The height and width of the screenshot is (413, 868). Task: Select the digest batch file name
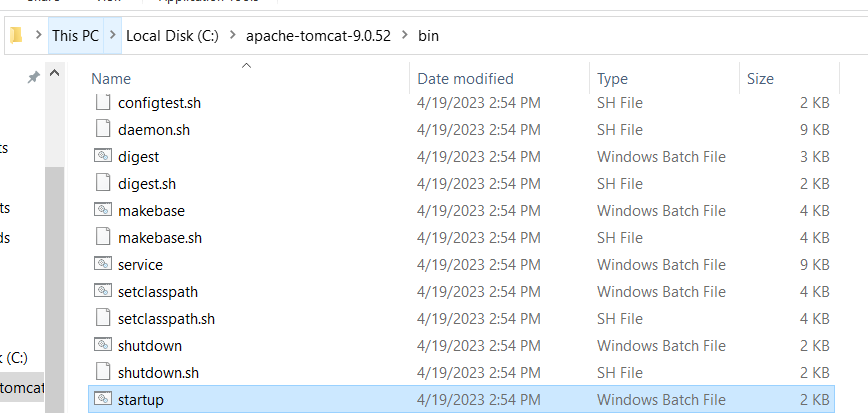coord(138,157)
